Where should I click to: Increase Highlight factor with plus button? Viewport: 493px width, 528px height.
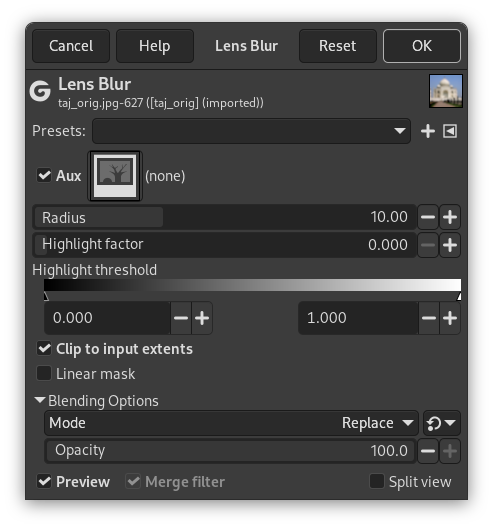(x=450, y=245)
